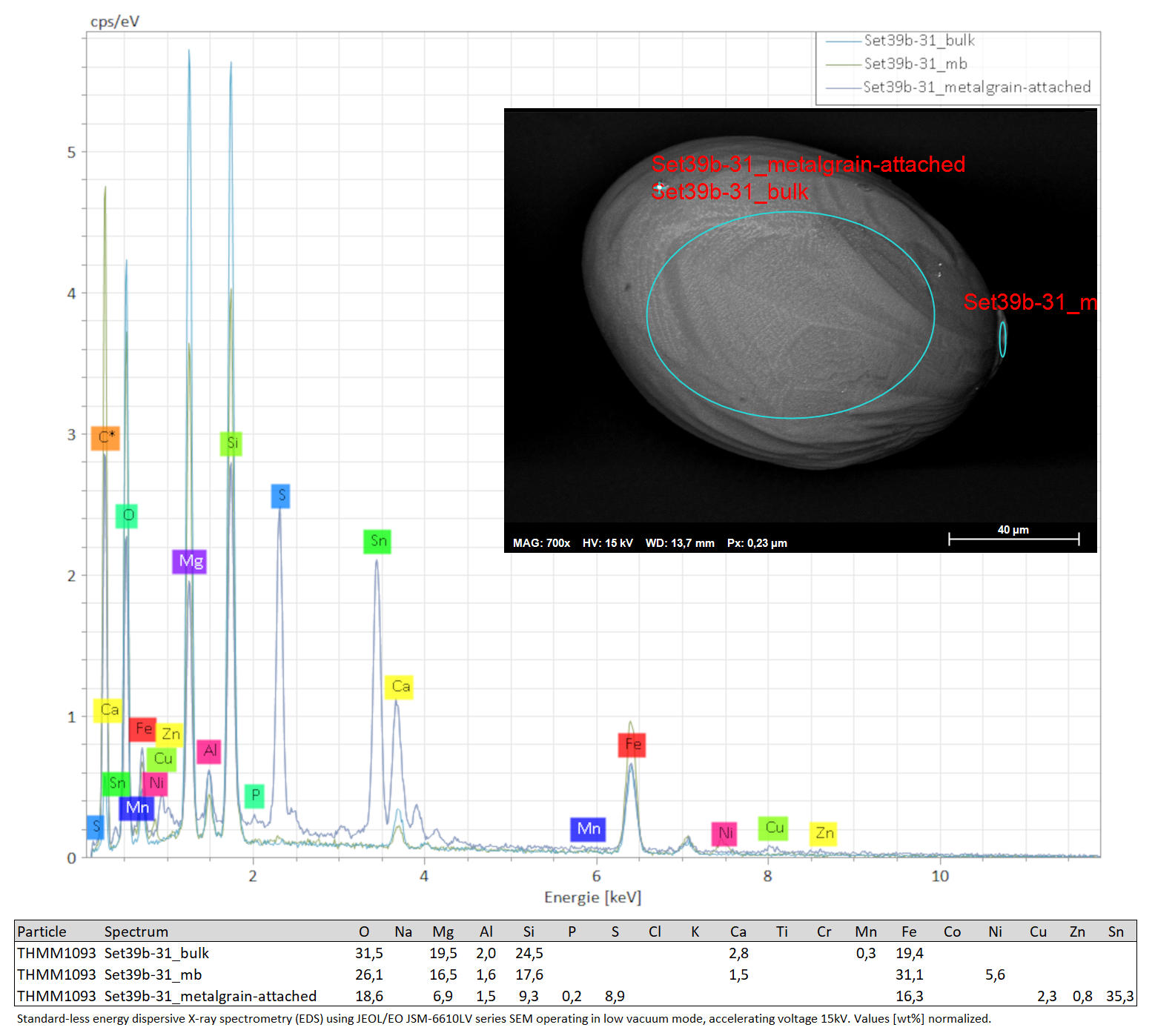The height and width of the screenshot is (1036, 1155).
Task: Select the red Fe label near 6.4 keV
Action: (x=632, y=744)
